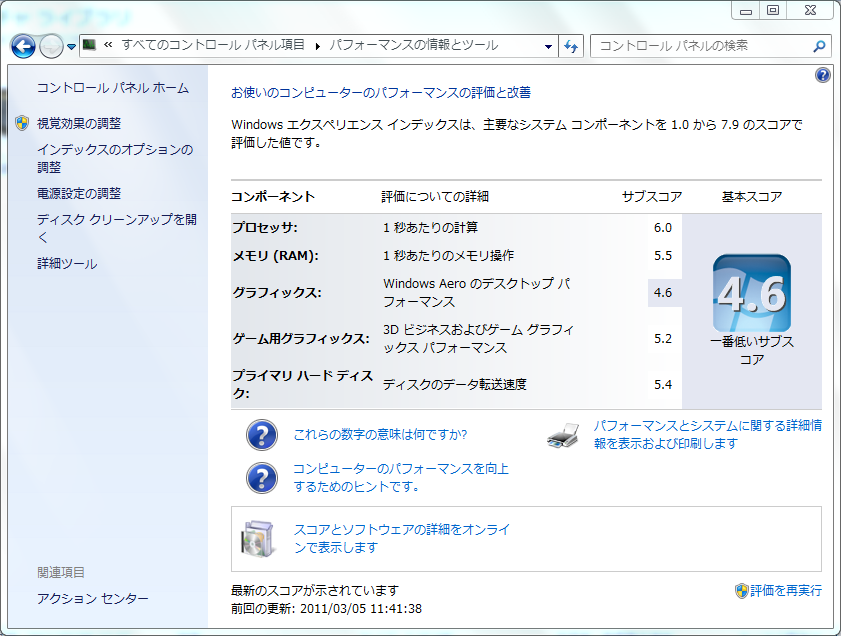Click サブスコア column header

click(652, 197)
